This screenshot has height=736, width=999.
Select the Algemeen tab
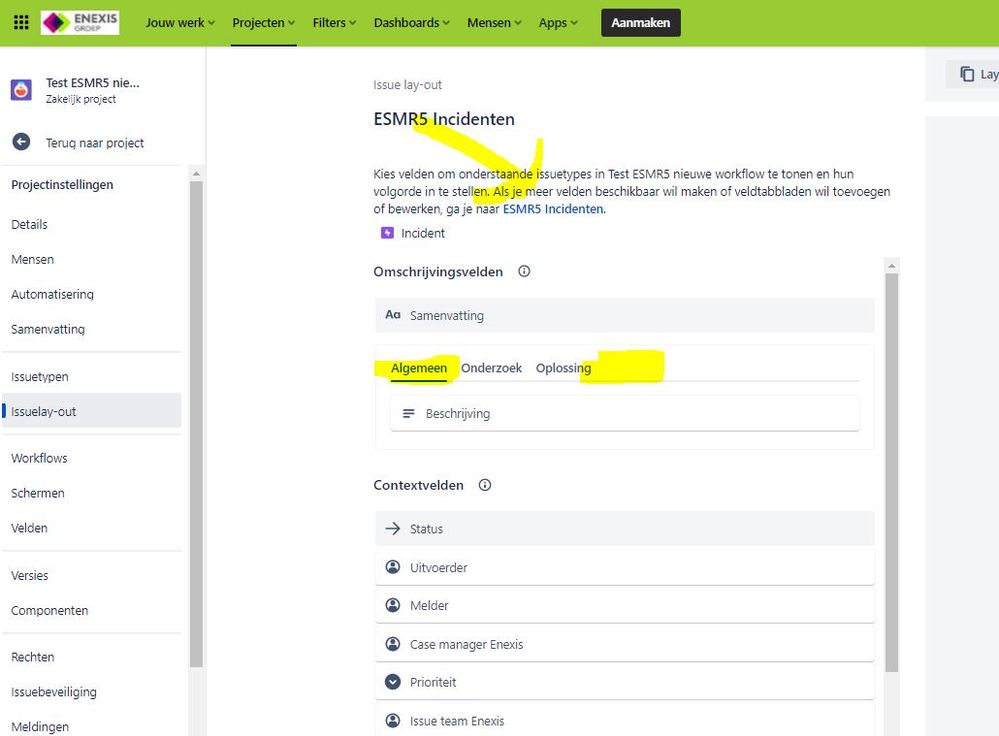pyautogui.click(x=419, y=368)
